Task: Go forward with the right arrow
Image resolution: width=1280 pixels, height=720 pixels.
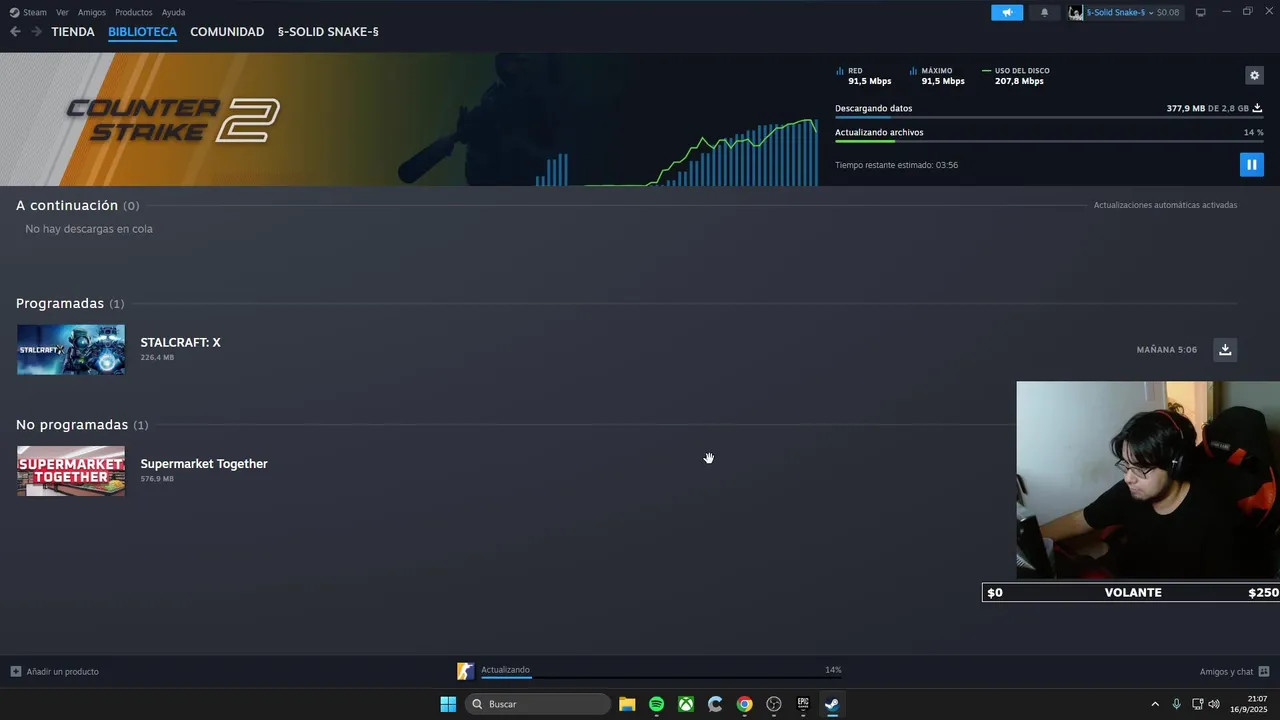Action: (37, 32)
